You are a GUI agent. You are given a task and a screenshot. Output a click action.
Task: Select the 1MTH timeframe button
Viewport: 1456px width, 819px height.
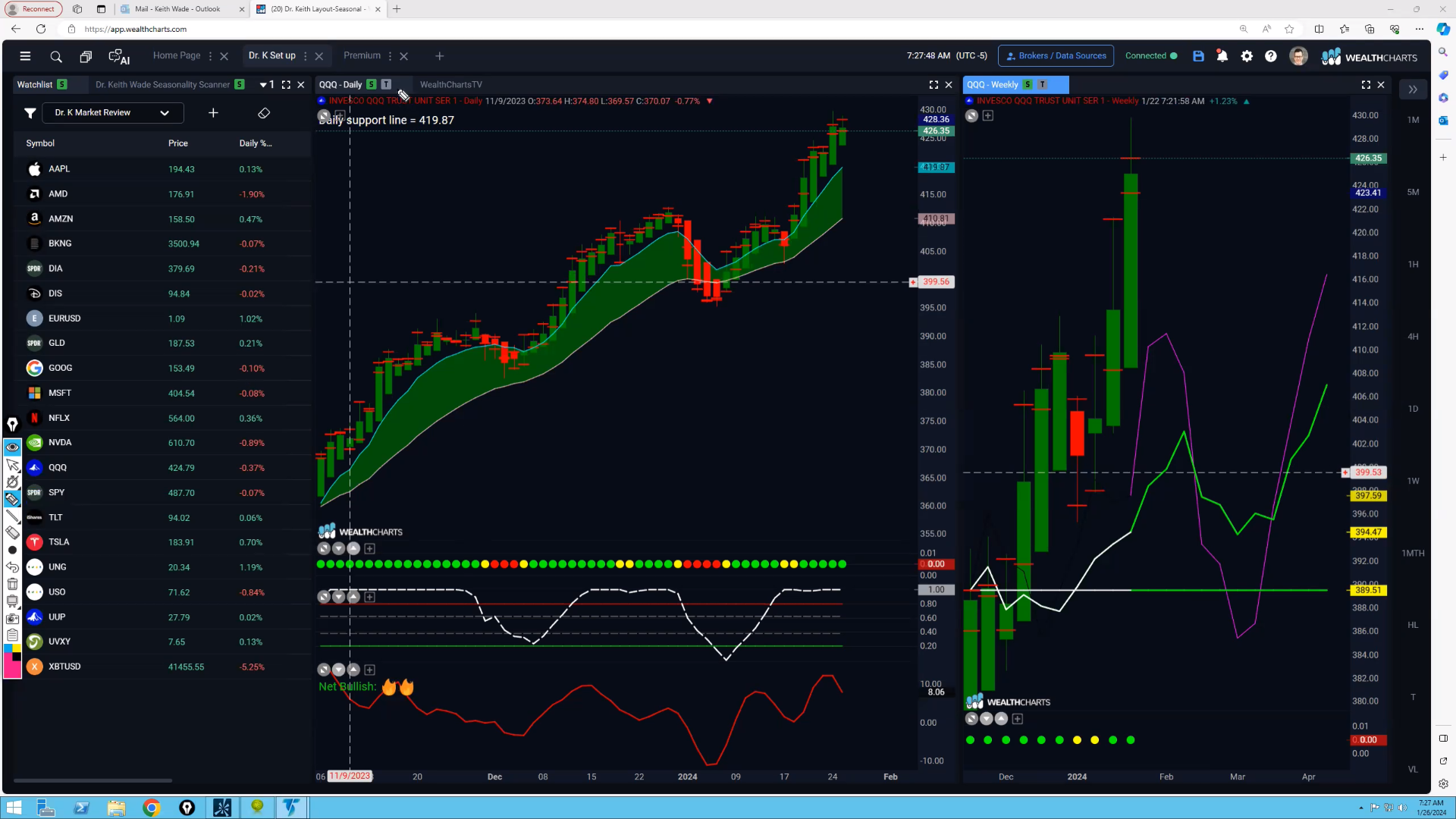click(1413, 554)
